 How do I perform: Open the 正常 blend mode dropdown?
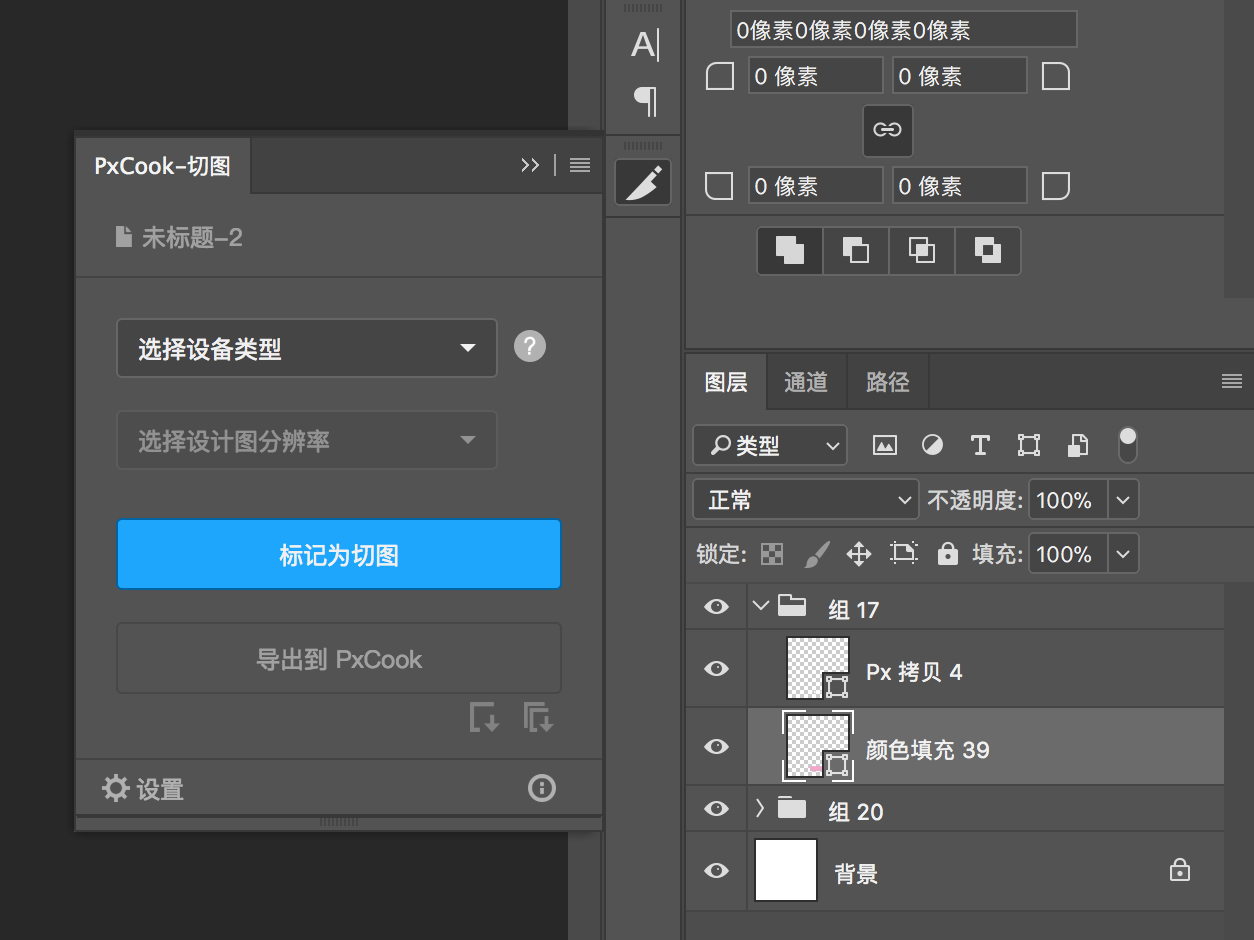click(x=805, y=500)
